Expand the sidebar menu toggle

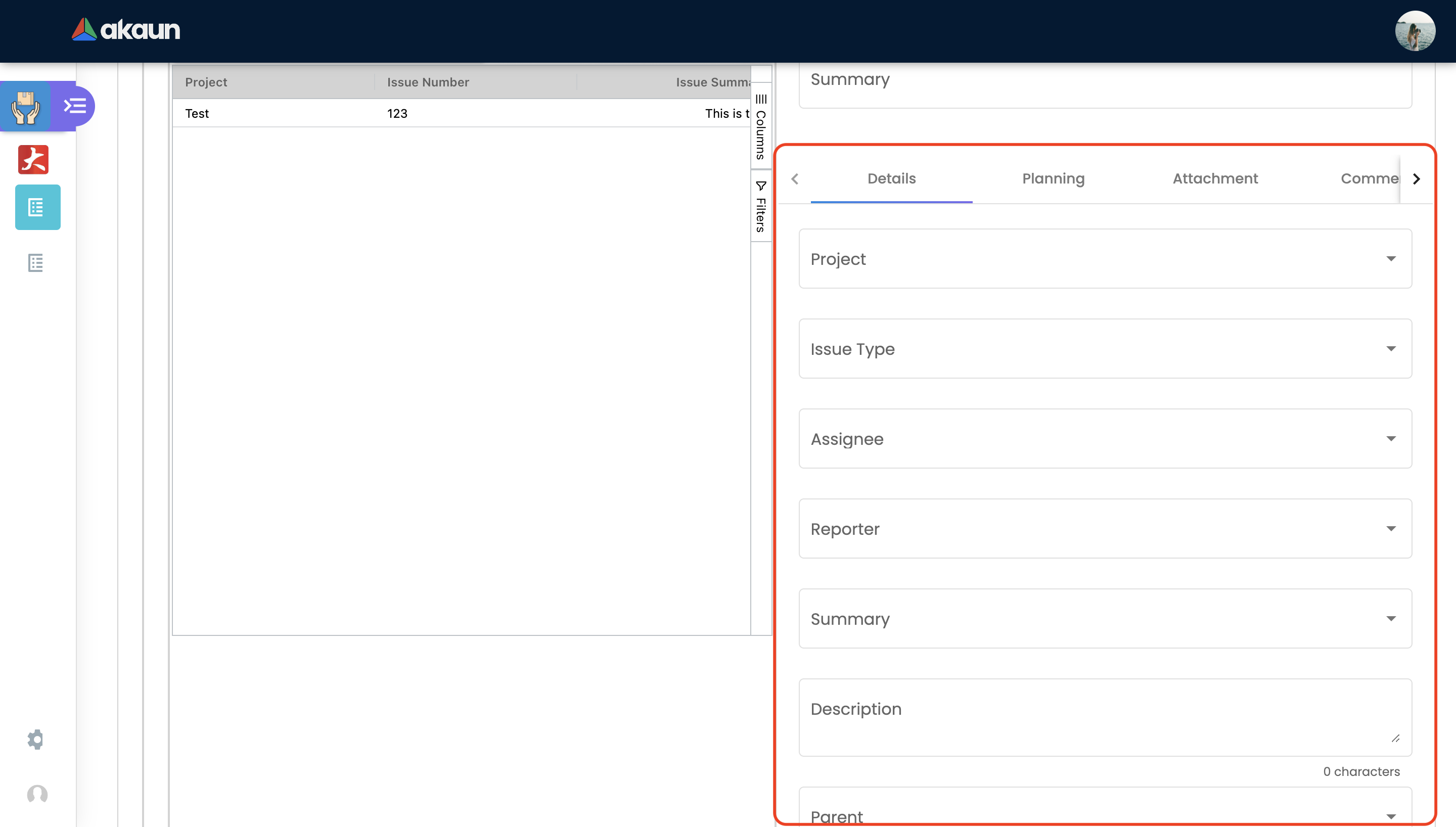tap(74, 106)
